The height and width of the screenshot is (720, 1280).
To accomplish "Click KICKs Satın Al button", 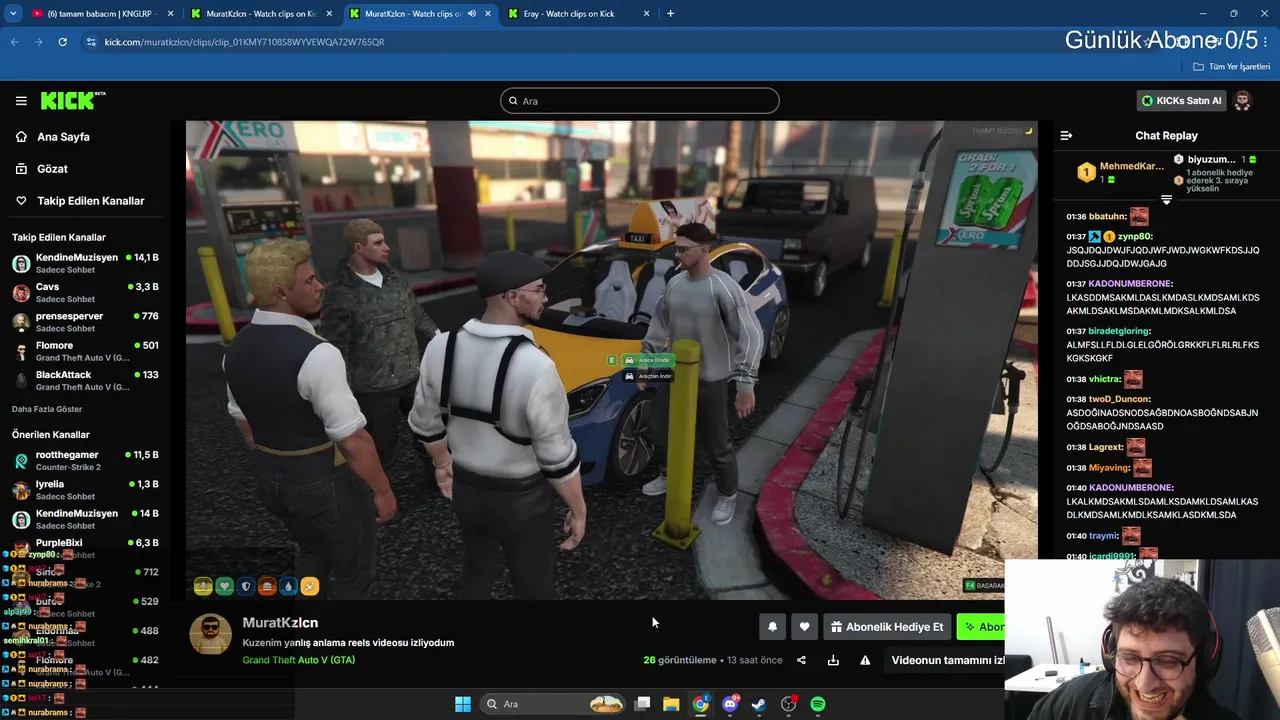I will [1182, 100].
